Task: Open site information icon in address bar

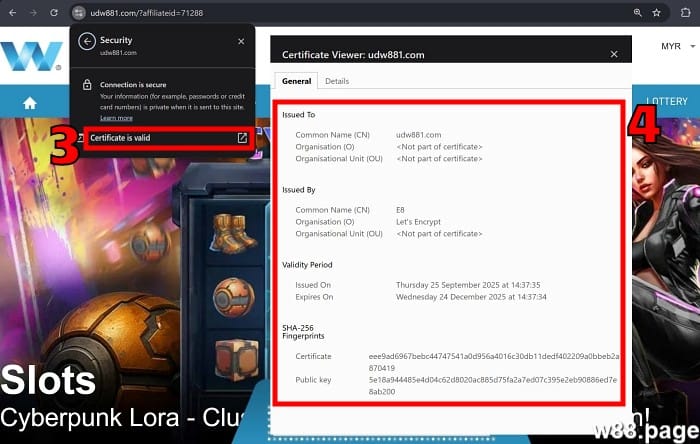Action: [79, 13]
